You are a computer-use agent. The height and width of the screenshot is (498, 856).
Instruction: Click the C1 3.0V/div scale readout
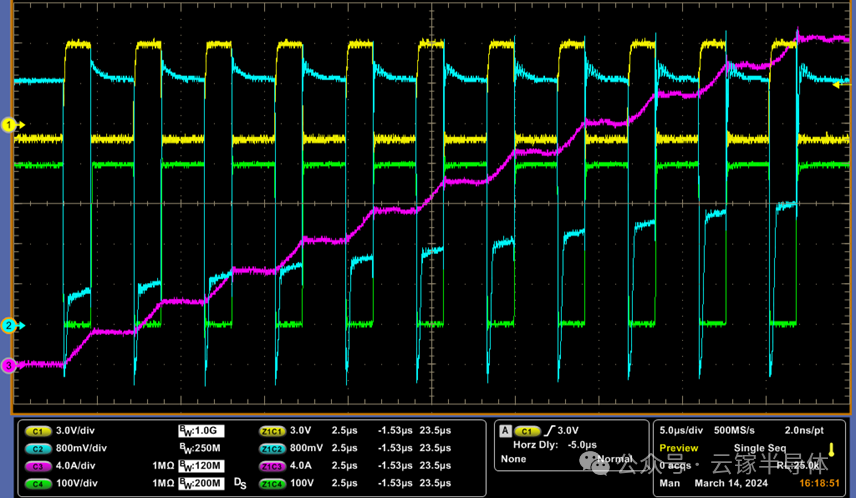coord(75,431)
